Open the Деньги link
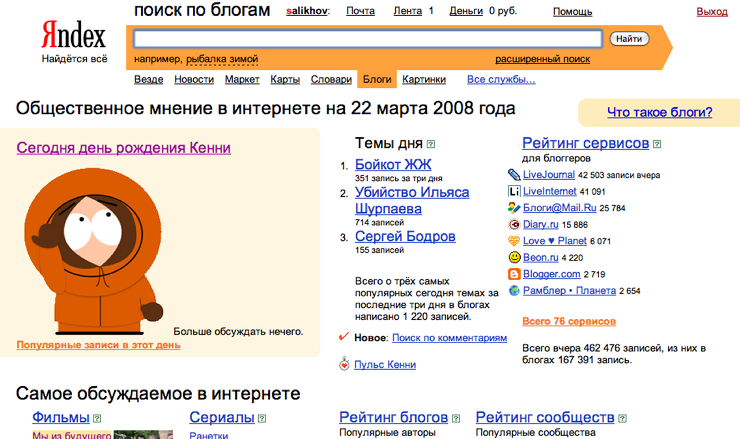The width and height of the screenshot is (740, 439). [x=466, y=11]
